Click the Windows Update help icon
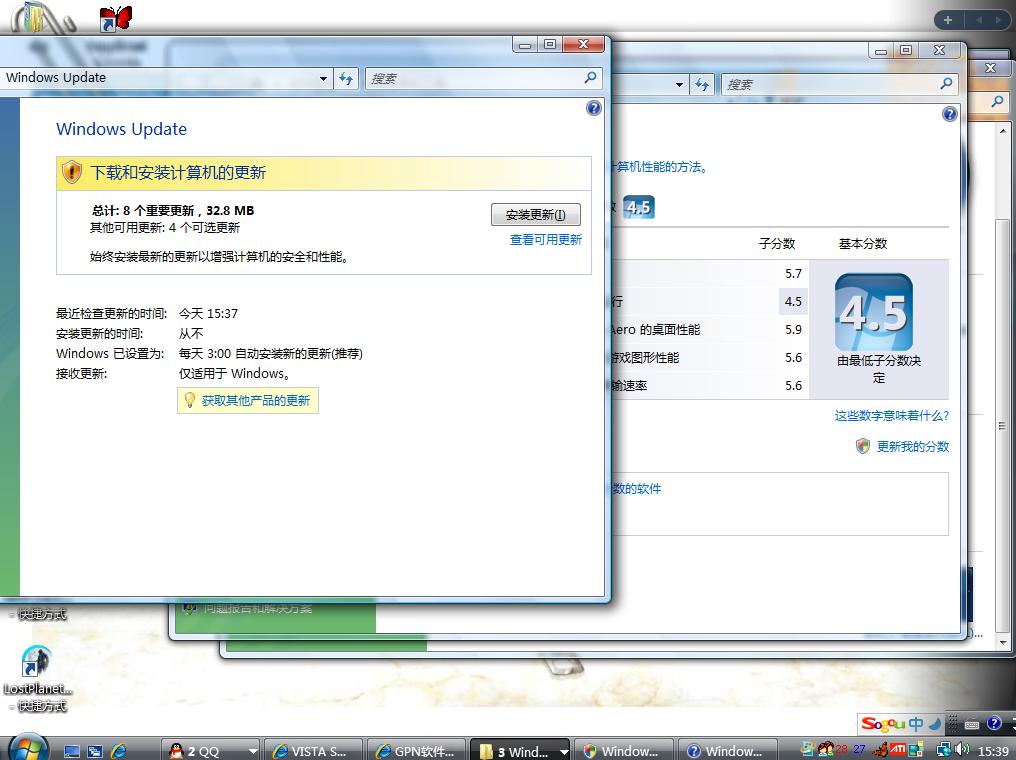This screenshot has height=760, width=1016. click(x=594, y=108)
